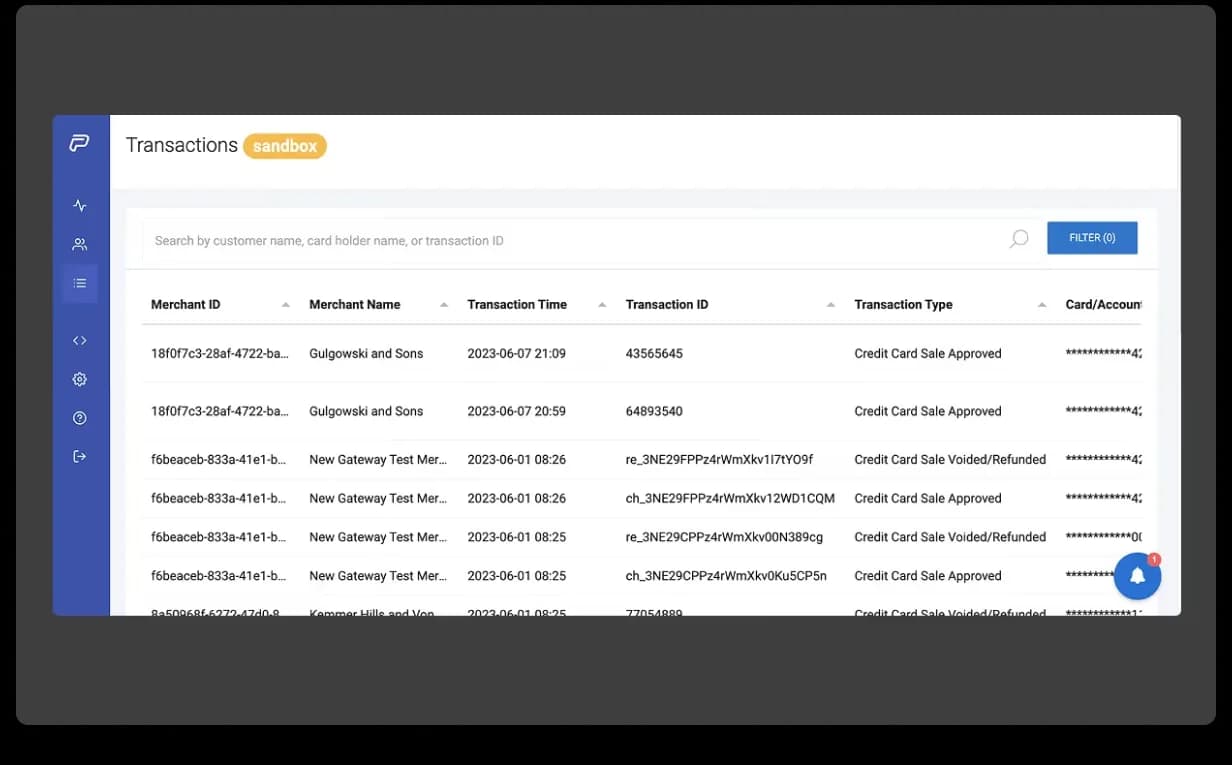This screenshot has width=1232, height=765.
Task: Click the Transaction Type column header
Action: point(903,305)
